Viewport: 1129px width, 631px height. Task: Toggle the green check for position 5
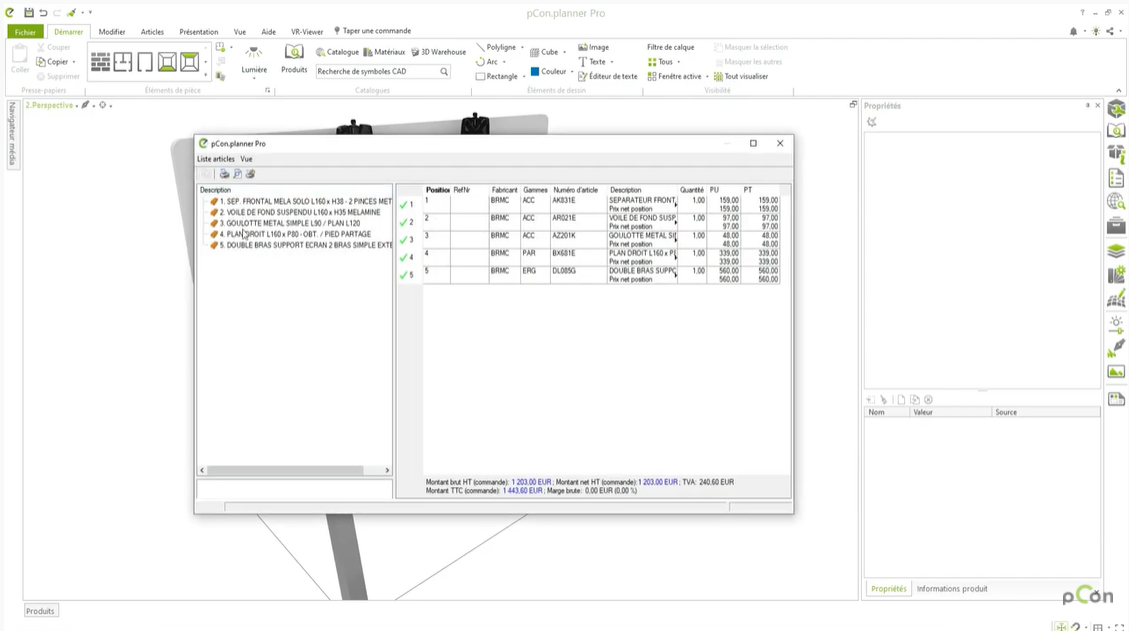(x=404, y=275)
